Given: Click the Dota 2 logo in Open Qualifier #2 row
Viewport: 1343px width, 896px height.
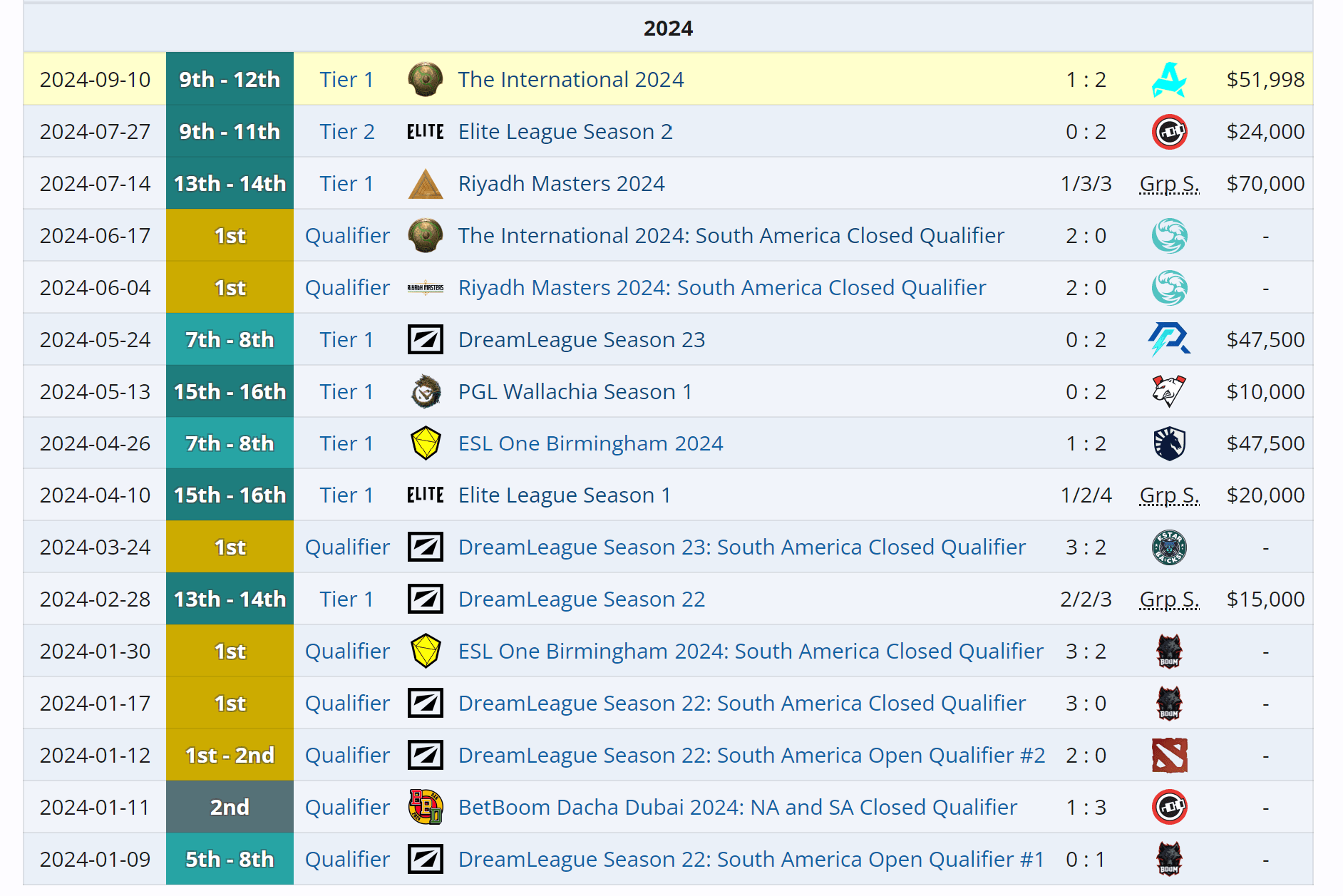Looking at the screenshot, I should [x=1169, y=755].
